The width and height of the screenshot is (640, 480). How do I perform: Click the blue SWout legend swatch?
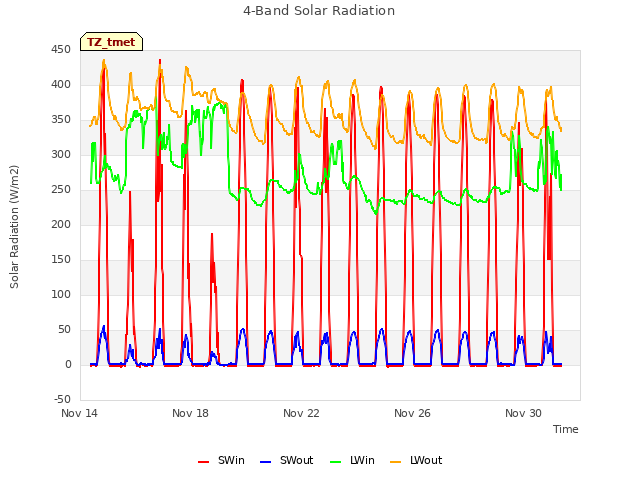pos(265,462)
